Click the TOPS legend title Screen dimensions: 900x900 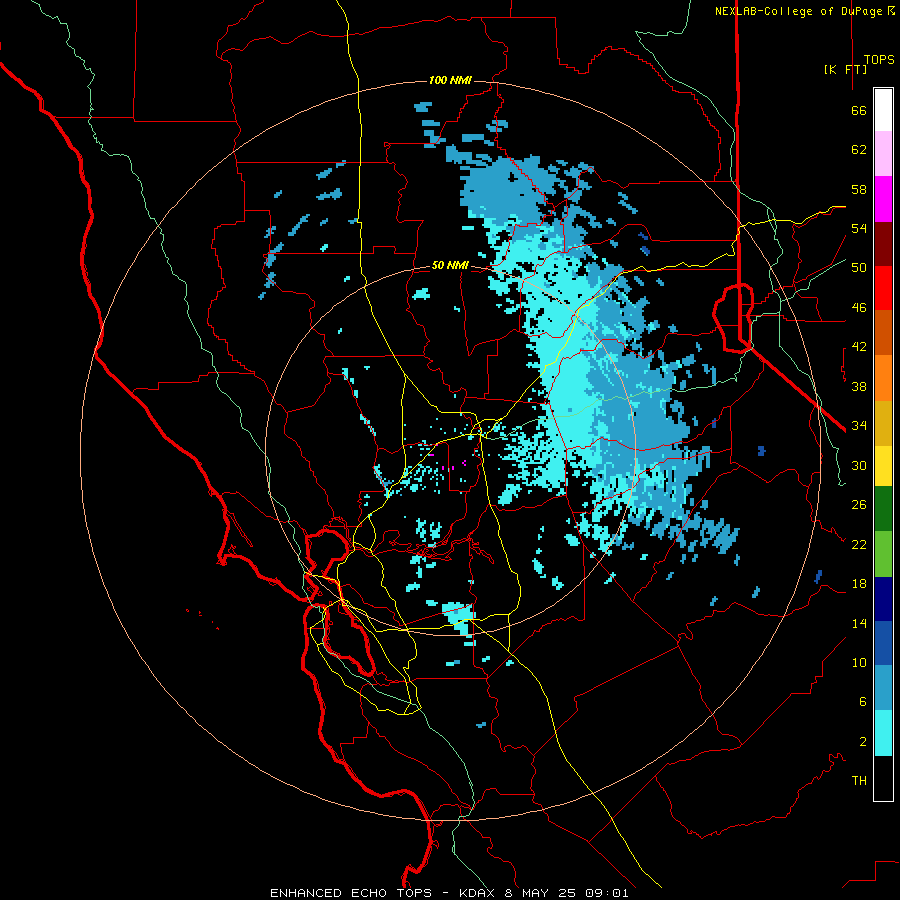pos(879,60)
